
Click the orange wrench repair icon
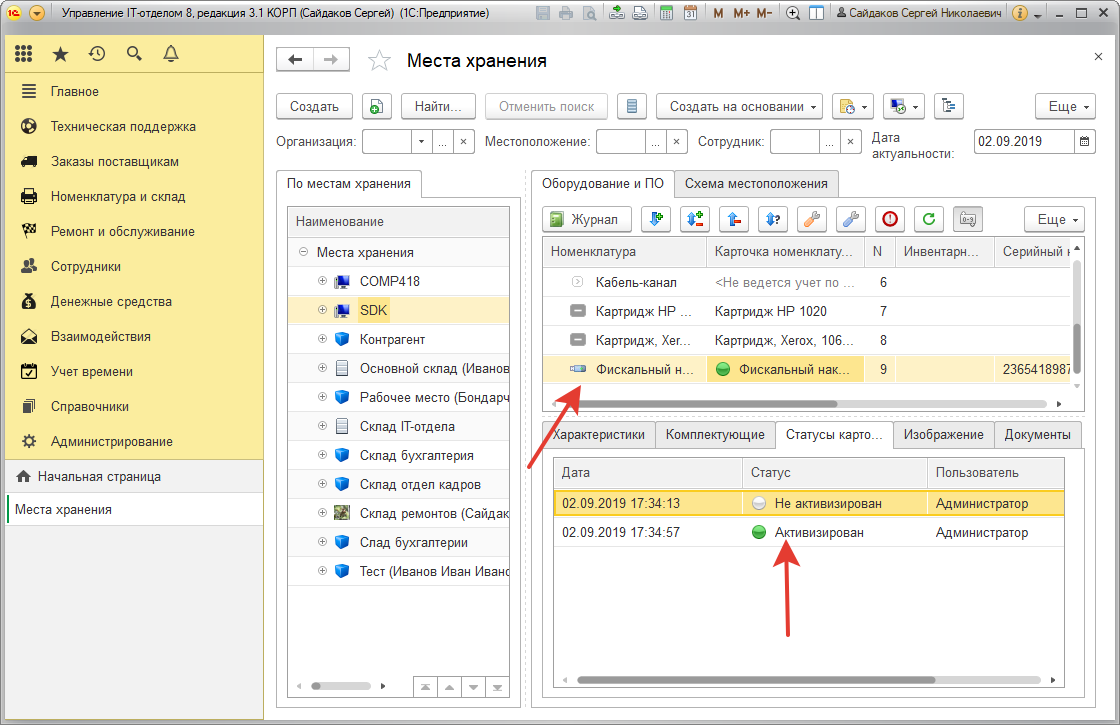click(811, 219)
